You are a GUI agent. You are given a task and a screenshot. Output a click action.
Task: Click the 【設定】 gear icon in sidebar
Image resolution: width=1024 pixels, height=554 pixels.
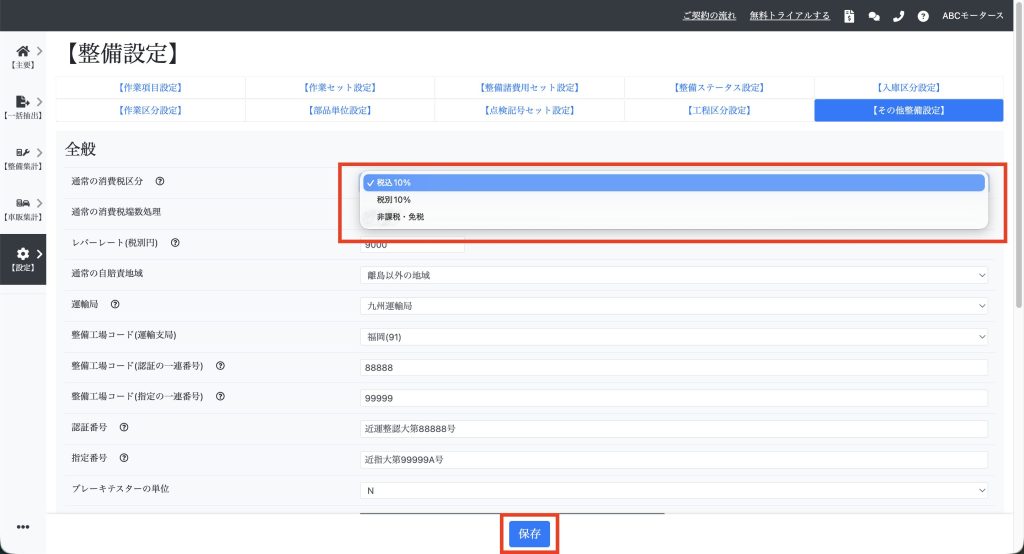click(23, 256)
